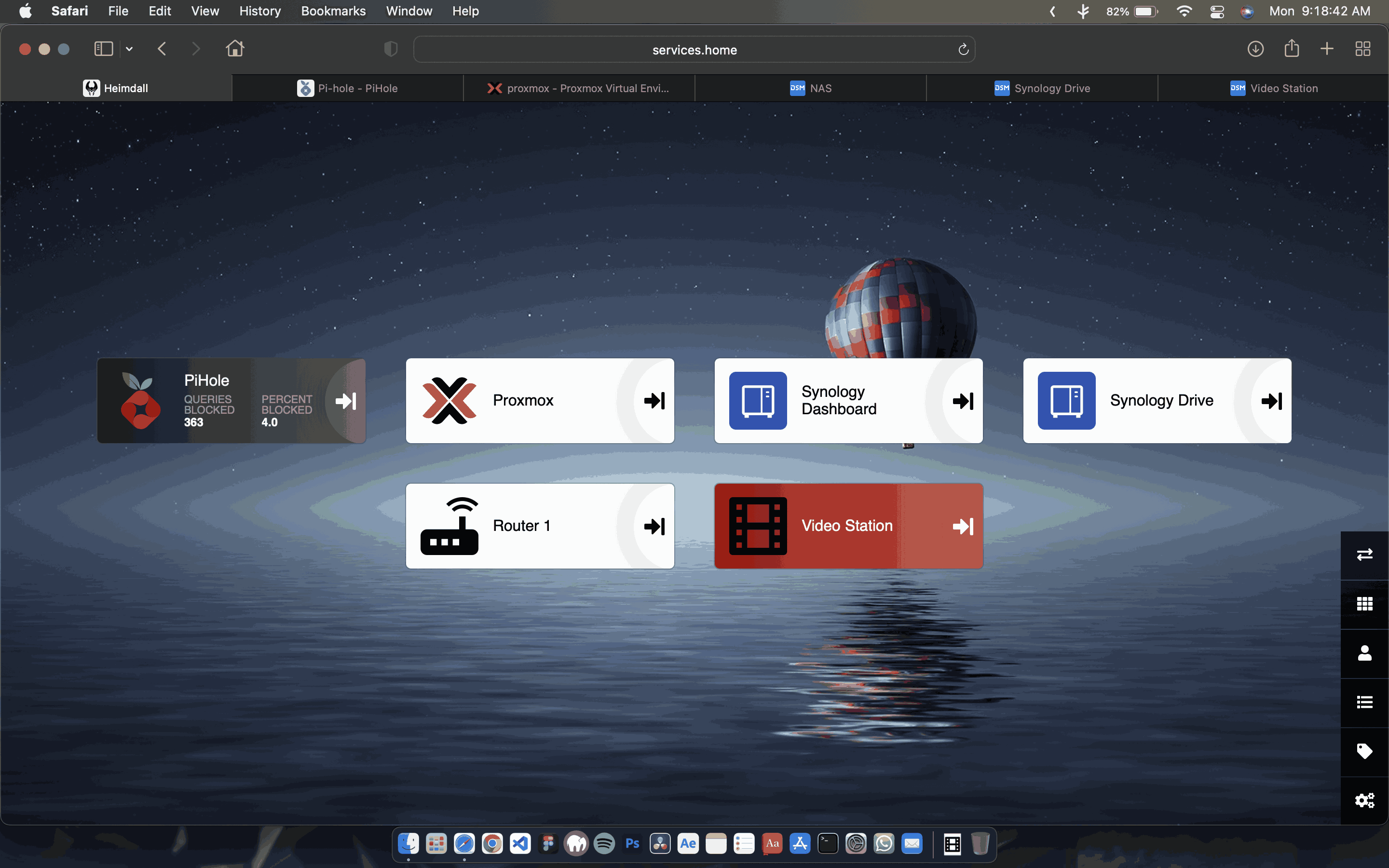The height and width of the screenshot is (868, 1389).
Task: Expand the sidebar tab group dropdown chevron
Action: pyautogui.click(x=129, y=49)
